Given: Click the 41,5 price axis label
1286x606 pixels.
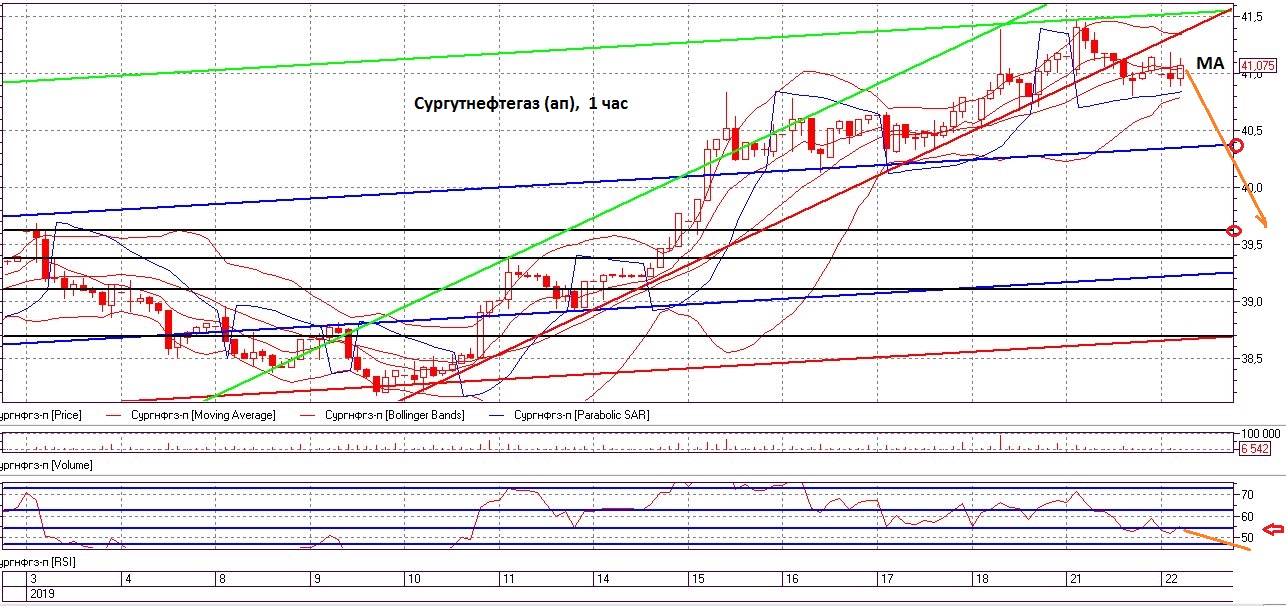Looking at the screenshot, I should [1250, 18].
